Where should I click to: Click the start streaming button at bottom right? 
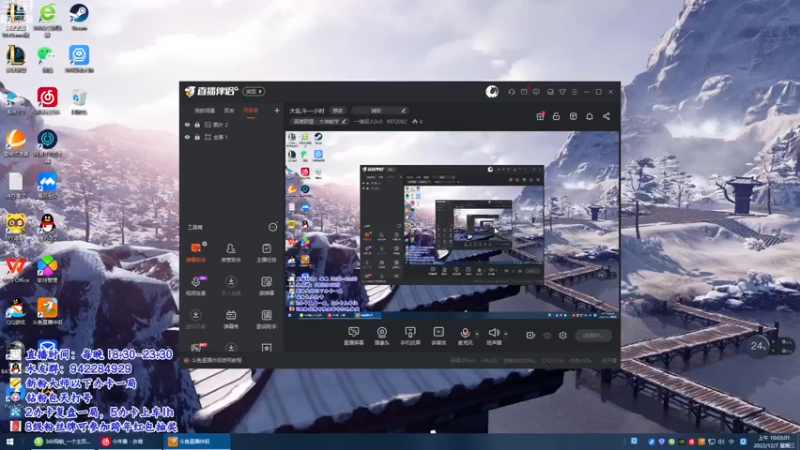tap(594, 336)
